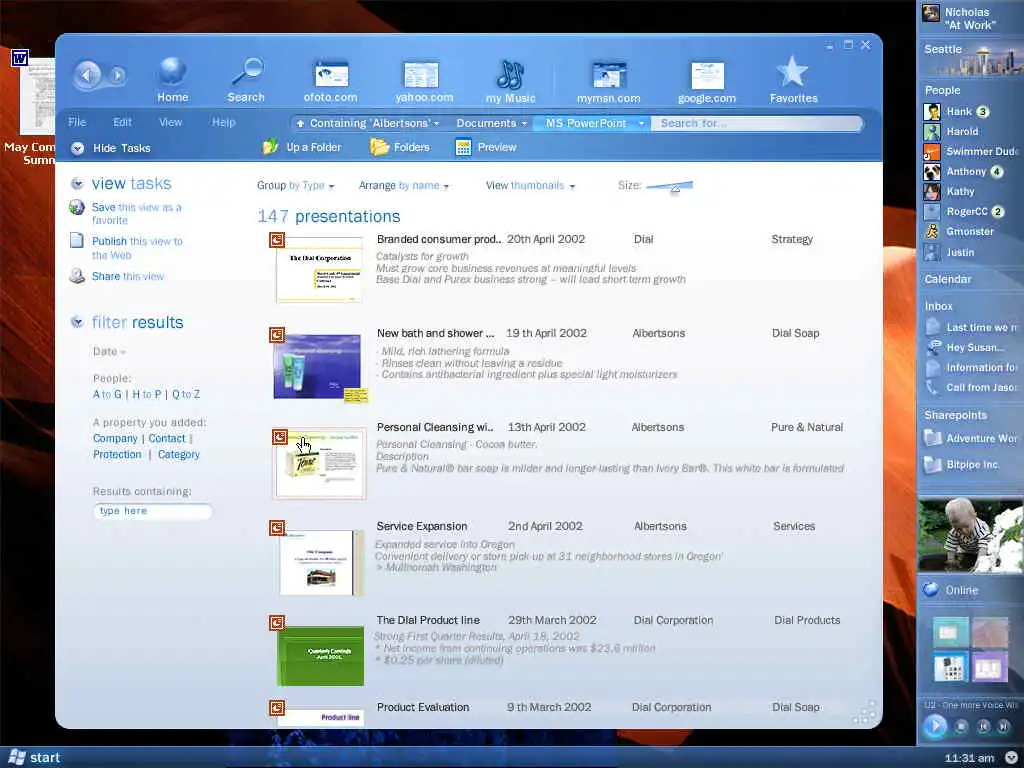This screenshot has height=768, width=1024.
Task: Filter people A to G
Action: [x=107, y=394]
